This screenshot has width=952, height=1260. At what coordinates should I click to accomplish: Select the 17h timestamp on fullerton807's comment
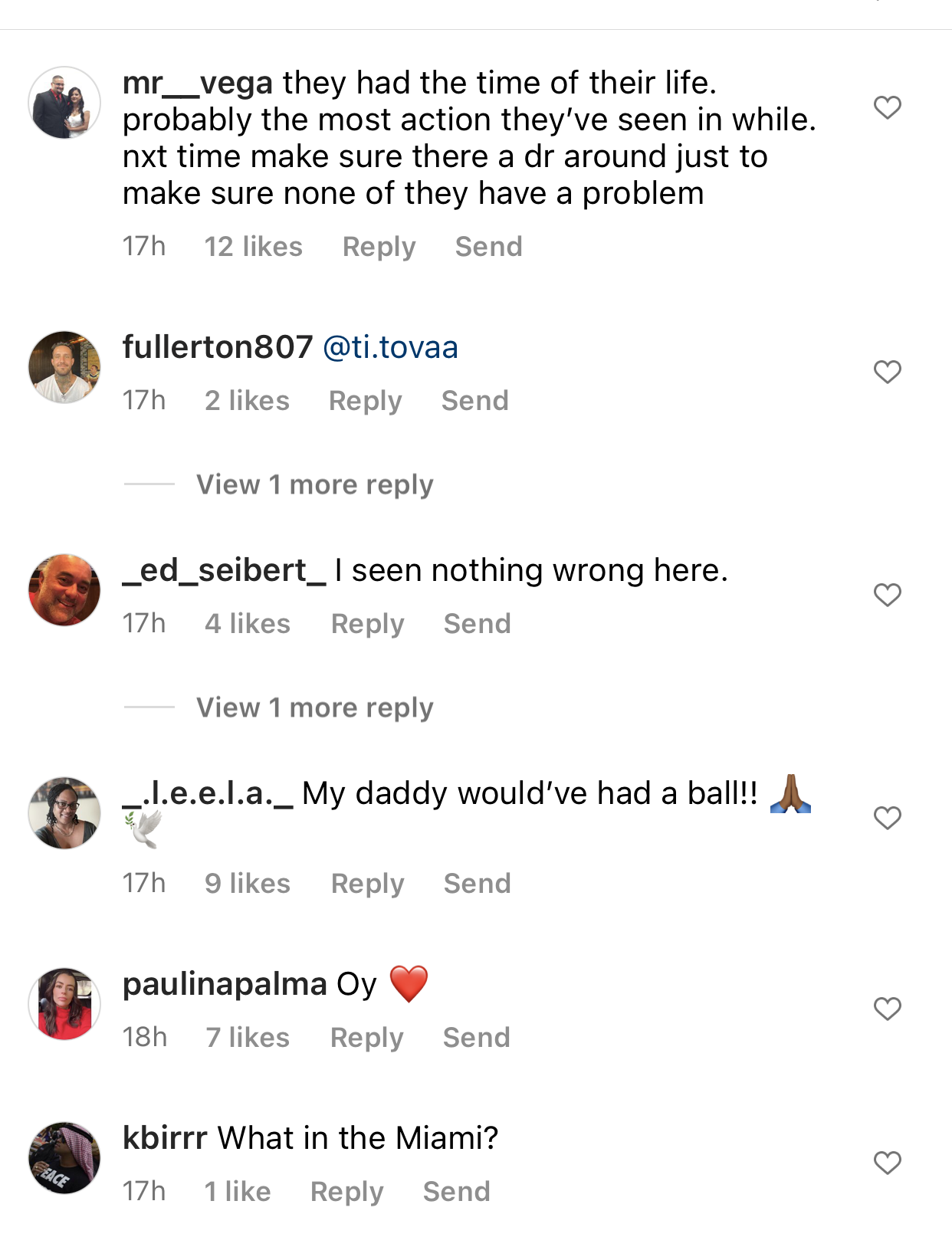pos(145,400)
